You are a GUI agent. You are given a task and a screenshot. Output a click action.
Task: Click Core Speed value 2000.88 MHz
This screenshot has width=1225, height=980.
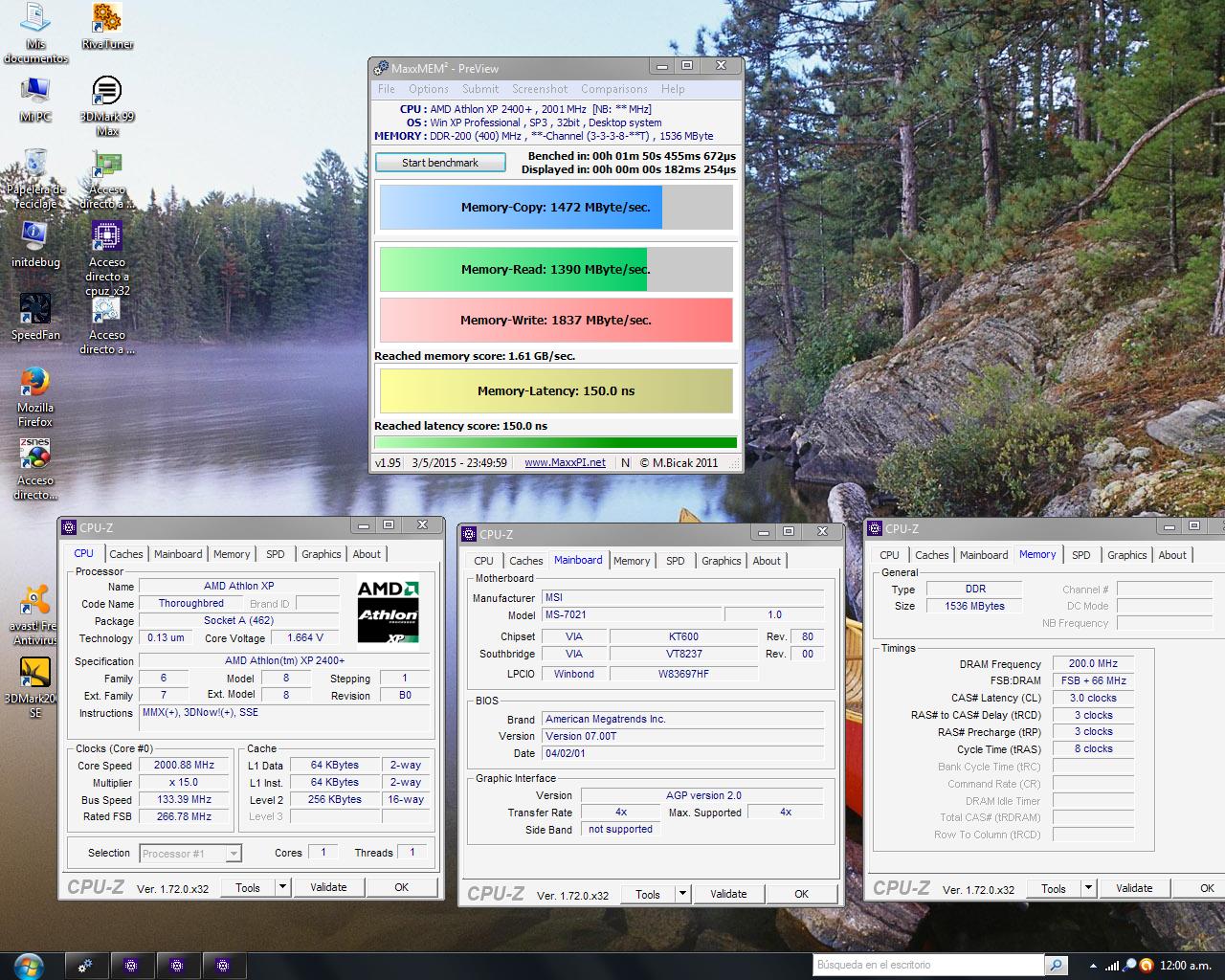point(185,765)
